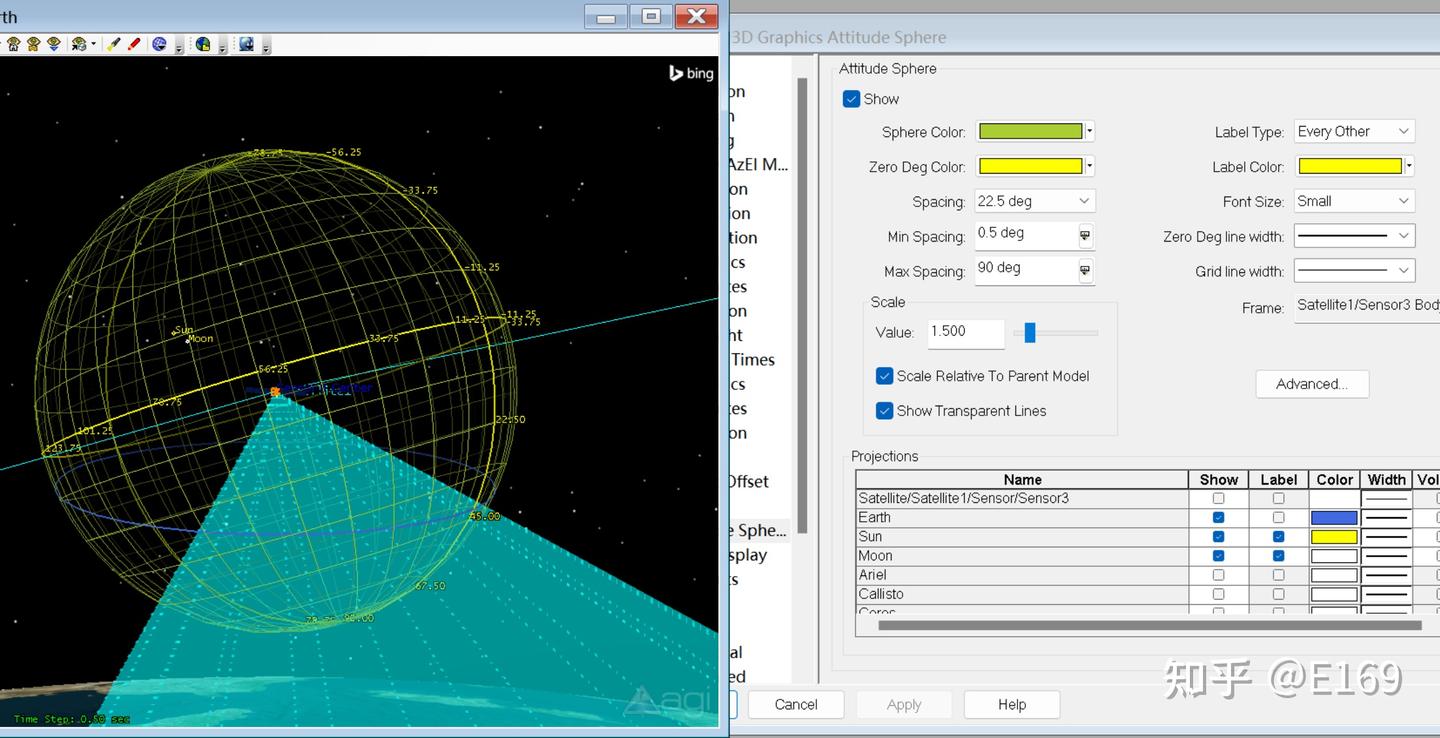Open the Font Size dropdown
Image resolution: width=1440 pixels, height=738 pixels.
click(x=1354, y=201)
